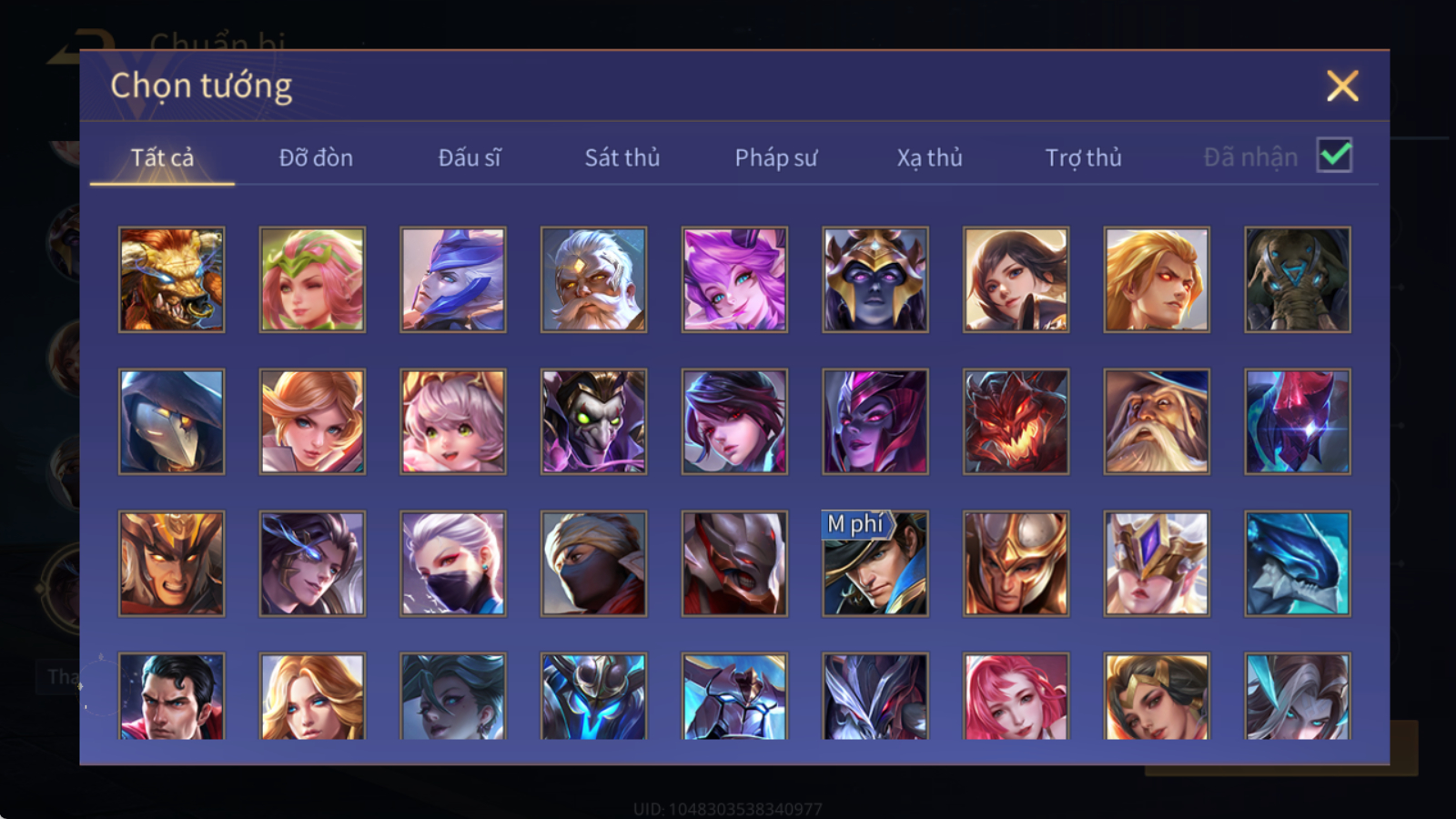
Task: Select the 'Tất cả' tab
Action: click(x=162, y=157)
